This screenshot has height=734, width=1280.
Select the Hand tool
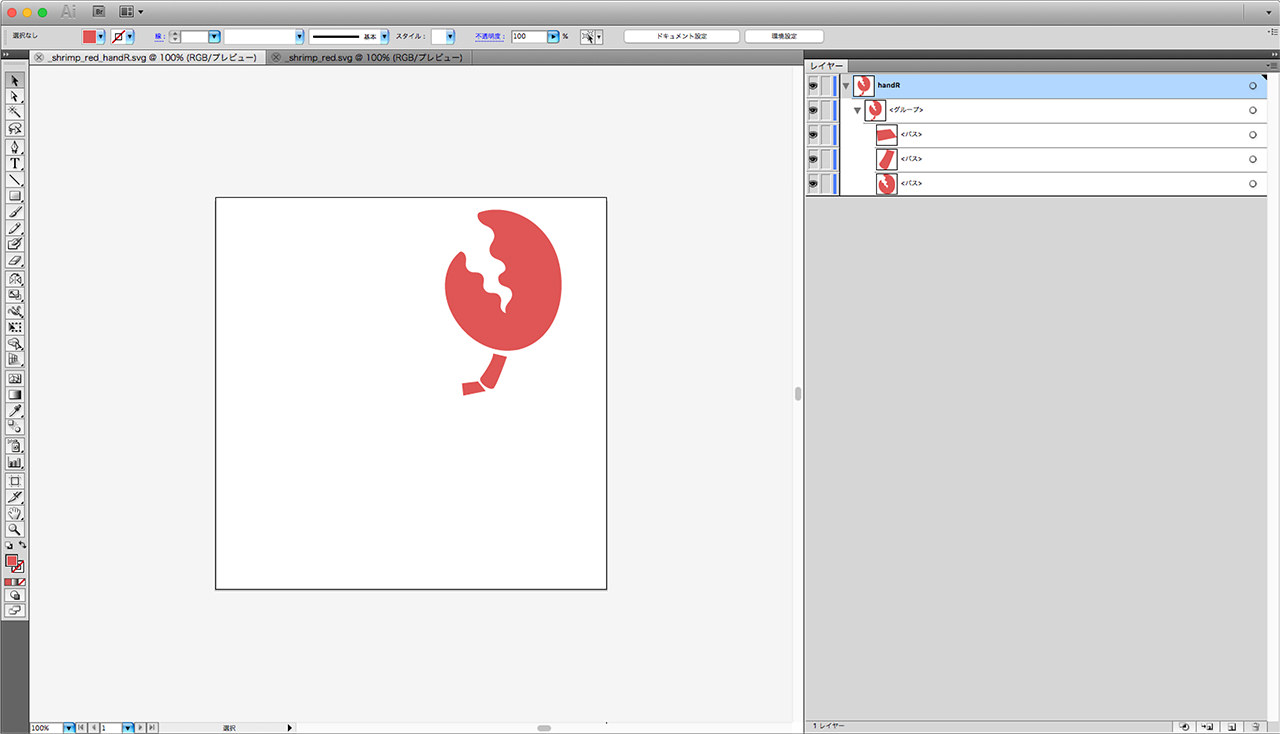click(15, 513)
